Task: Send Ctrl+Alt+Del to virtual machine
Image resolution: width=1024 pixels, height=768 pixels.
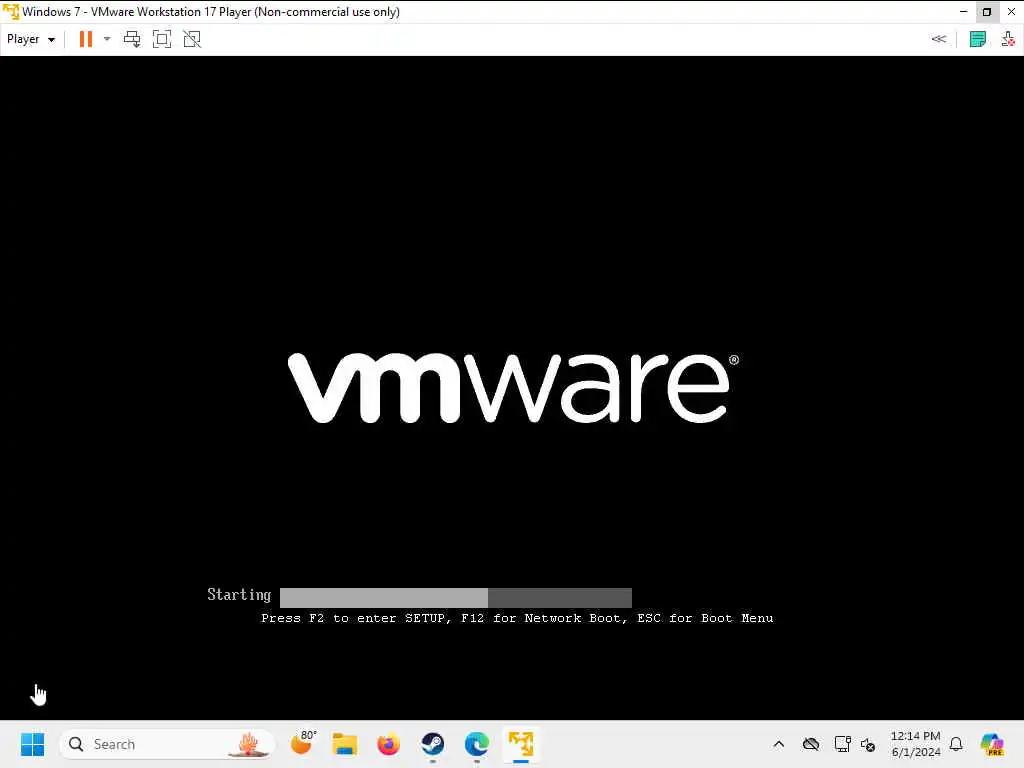Action: click(132, 39)
